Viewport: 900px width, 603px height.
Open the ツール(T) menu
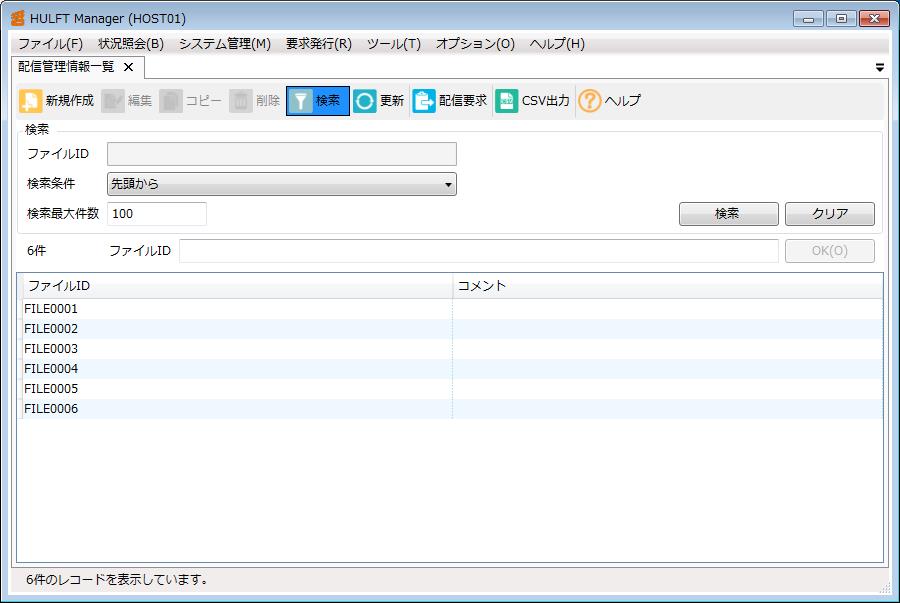pos(393,44)
